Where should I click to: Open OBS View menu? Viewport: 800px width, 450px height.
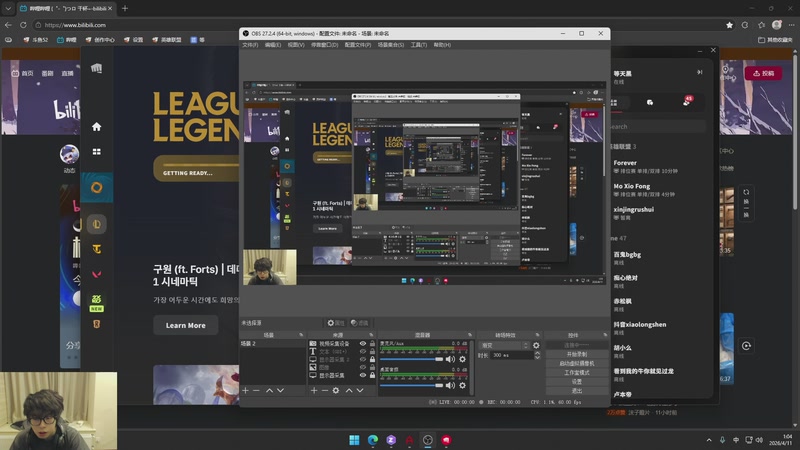pyautogui.click(x=296, y=45)
